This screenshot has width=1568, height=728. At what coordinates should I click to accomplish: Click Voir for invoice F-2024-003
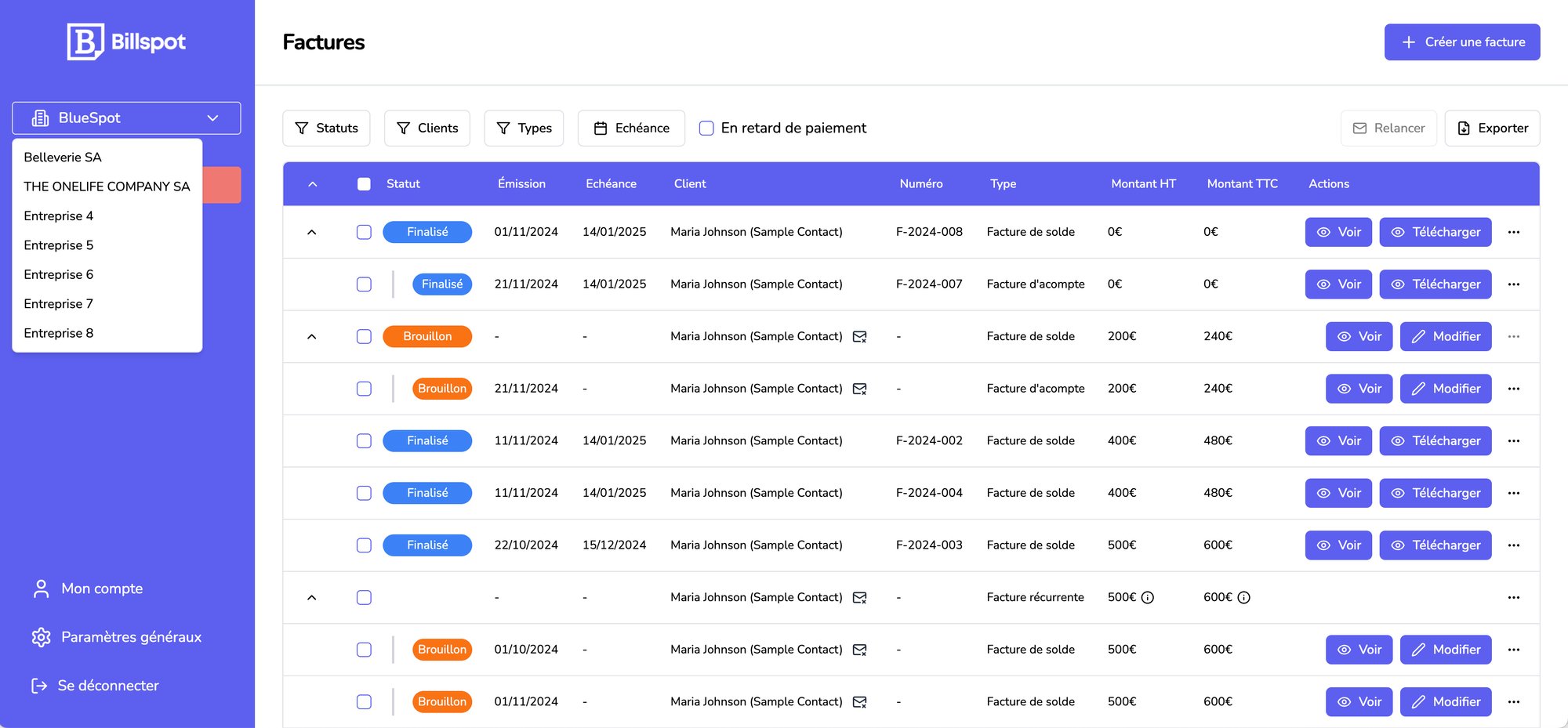point(1338,545)
